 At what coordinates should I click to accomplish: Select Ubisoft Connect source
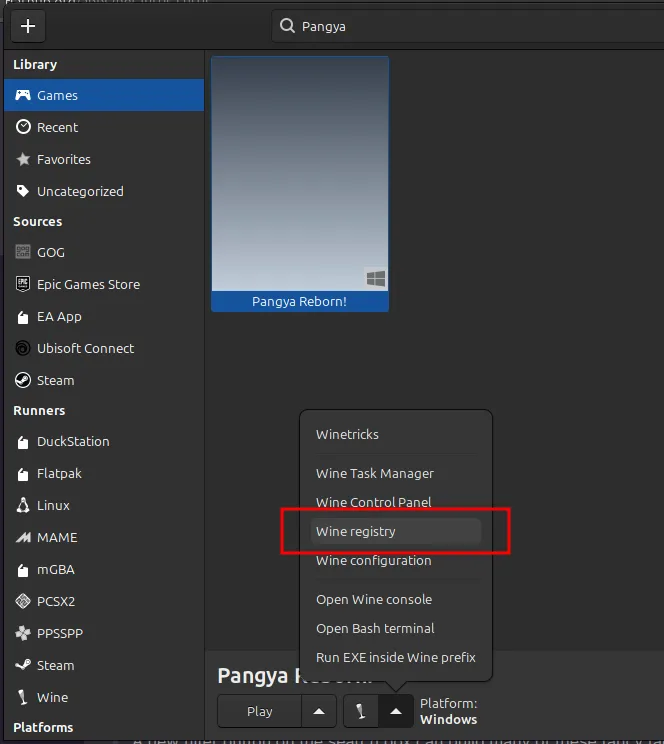(x=85, y=348)
